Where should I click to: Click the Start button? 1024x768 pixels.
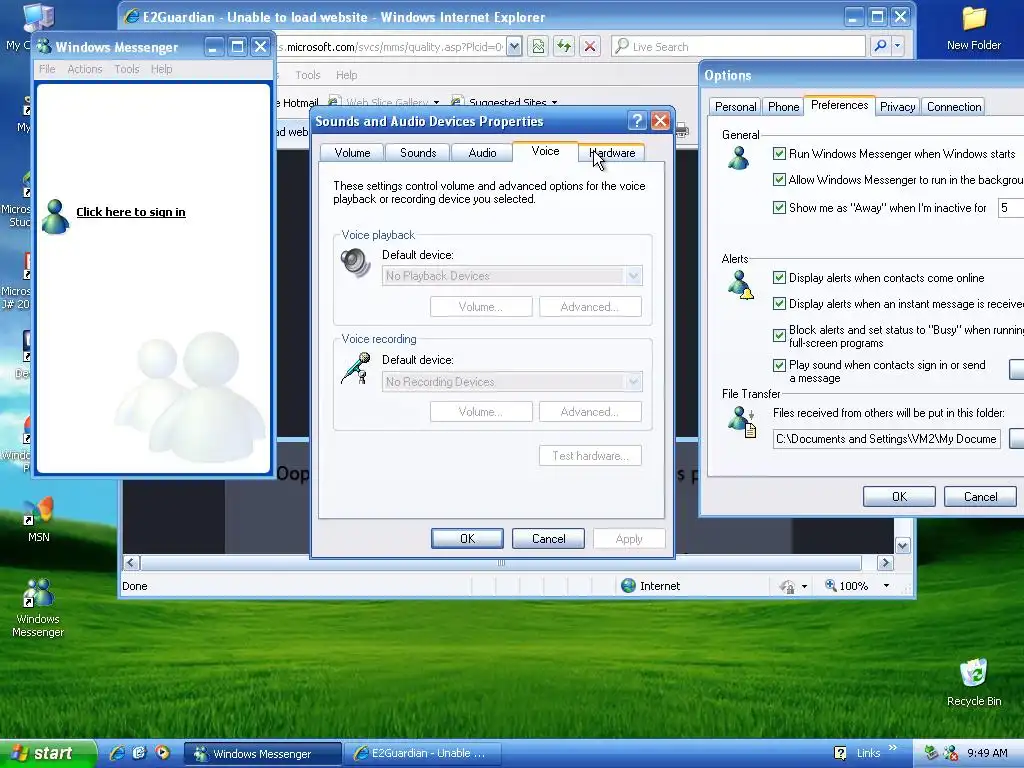pos(48,754)
